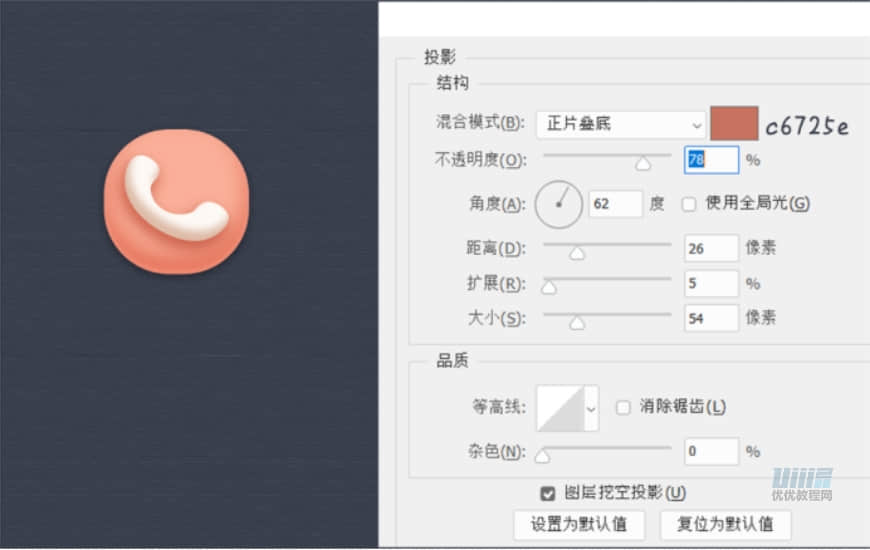
Task: Click the phone icon on the canvas
Action: (x=176, y=201)
